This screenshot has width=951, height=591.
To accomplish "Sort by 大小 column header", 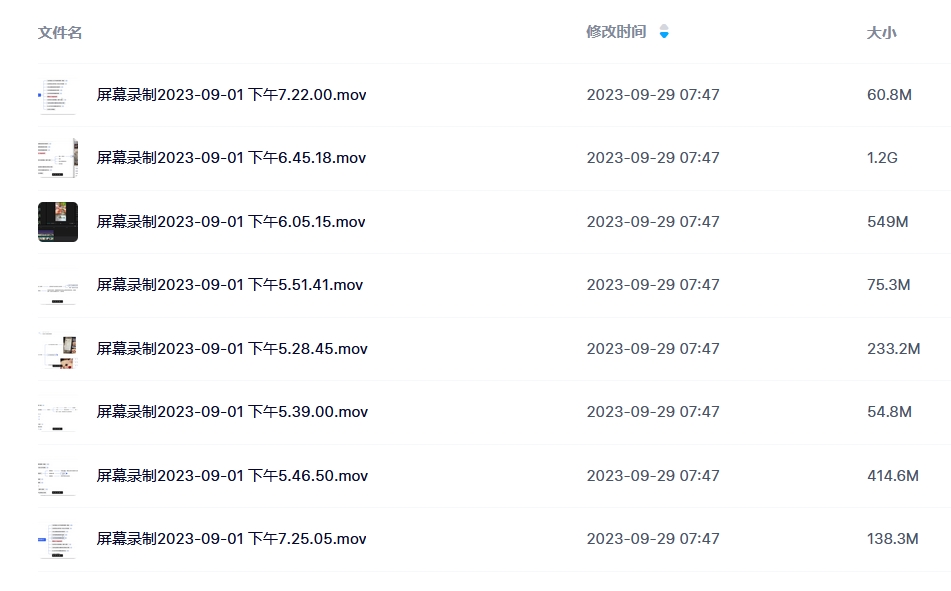I will tap(881, 33).
